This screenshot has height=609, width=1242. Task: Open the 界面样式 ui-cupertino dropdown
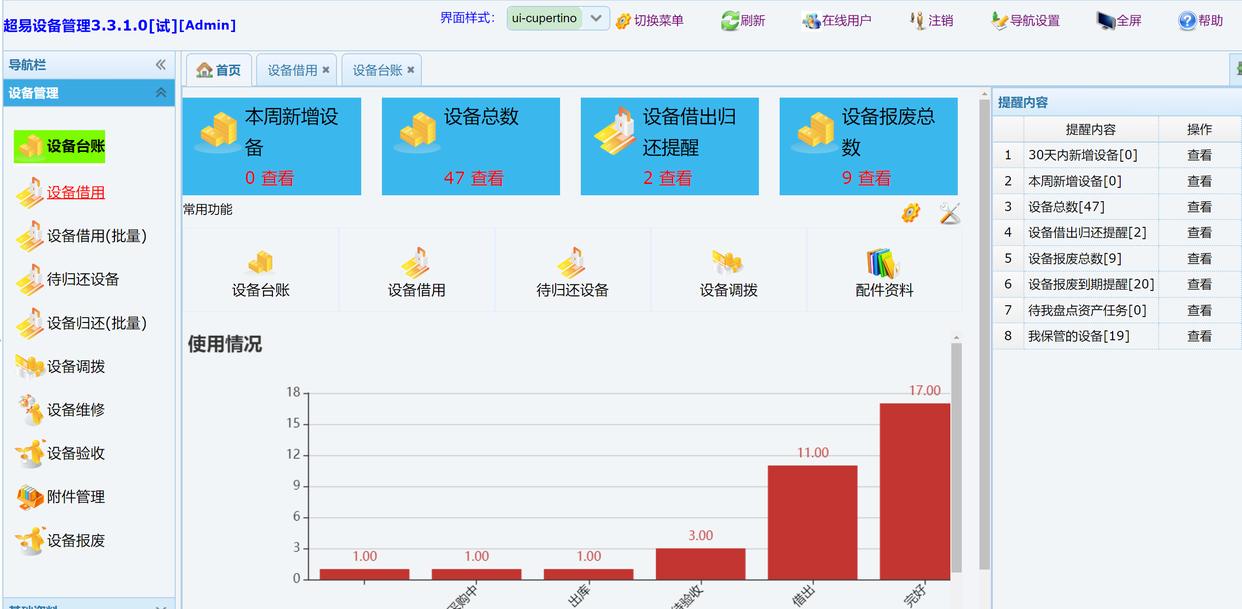coord(596,18)
